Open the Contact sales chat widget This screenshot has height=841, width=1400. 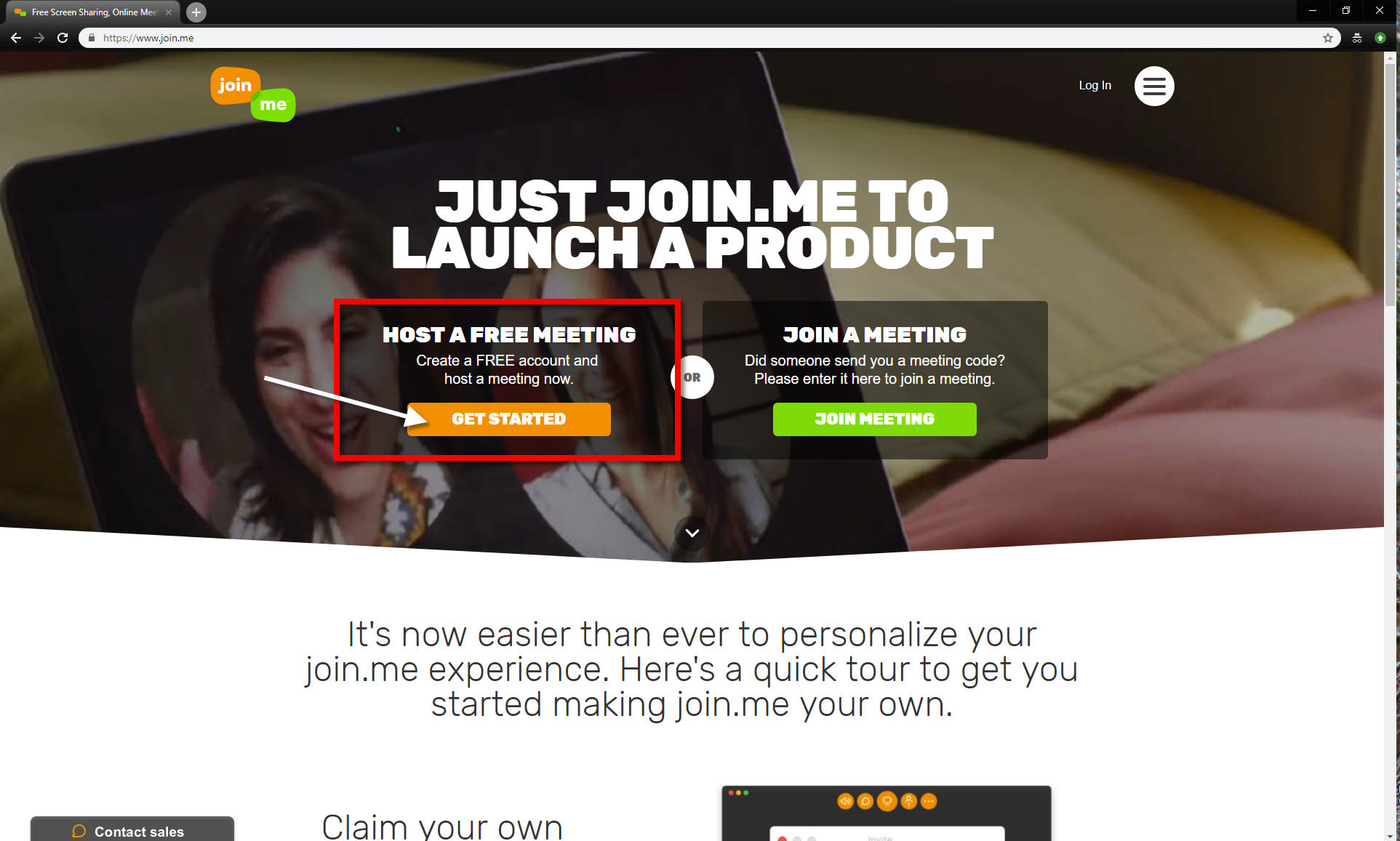coord(132,829)
